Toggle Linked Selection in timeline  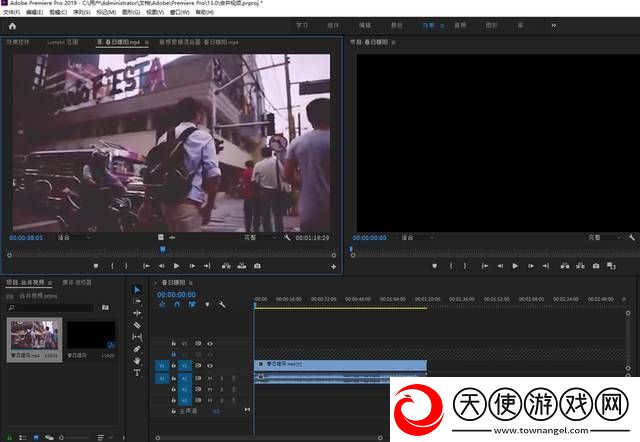pos(192,304)
